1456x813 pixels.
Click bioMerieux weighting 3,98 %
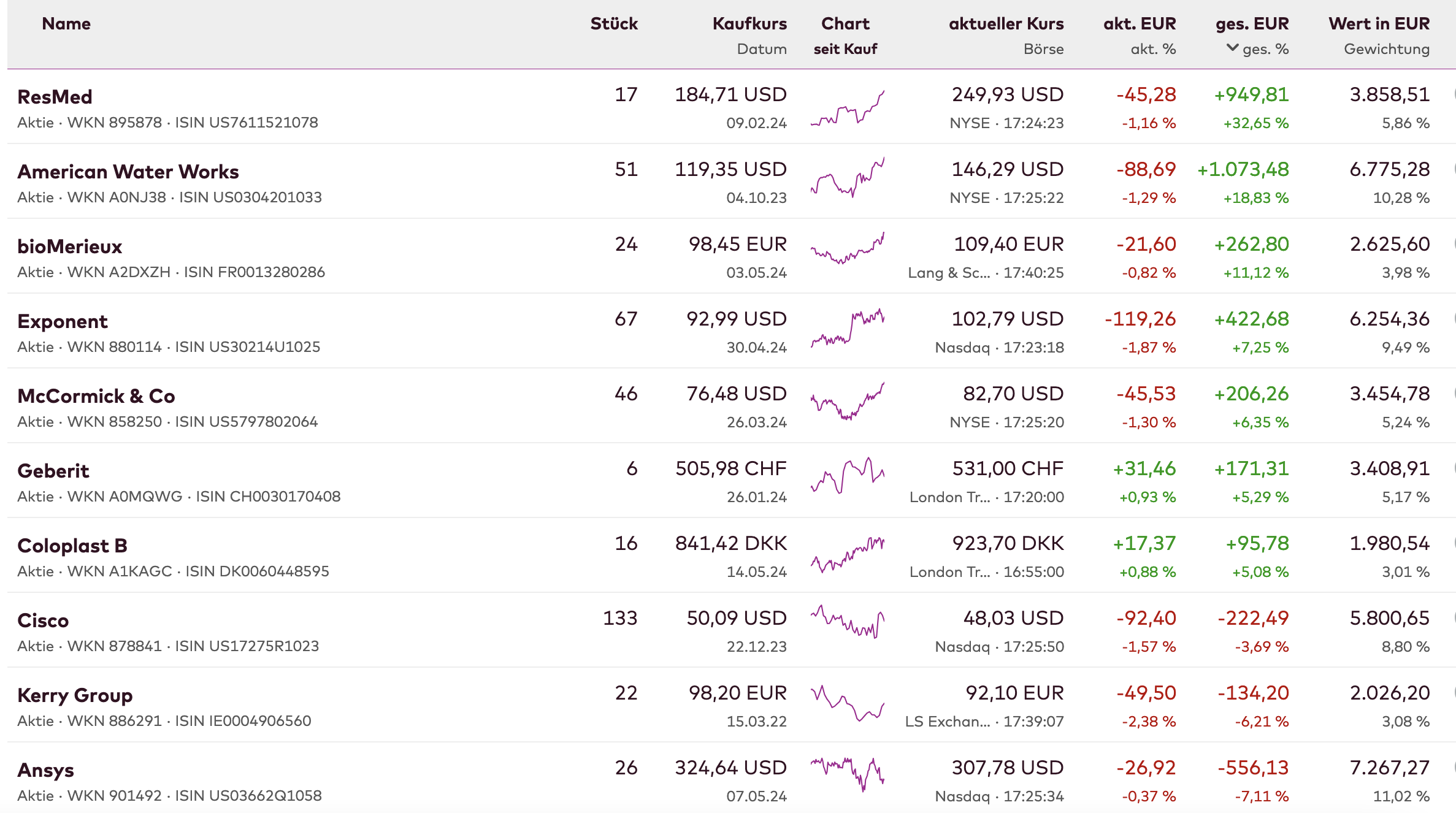(x=1405, y=272)
